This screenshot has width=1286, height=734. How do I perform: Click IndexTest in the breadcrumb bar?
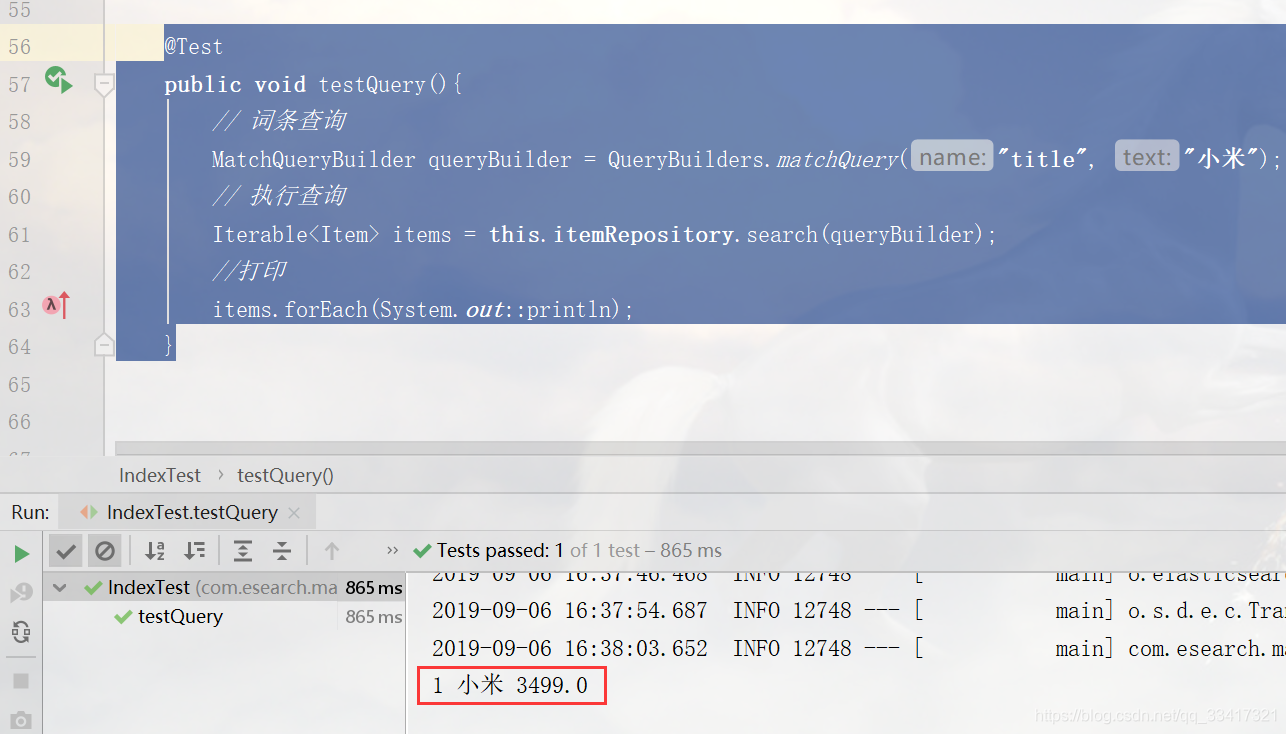click(160, 475)
